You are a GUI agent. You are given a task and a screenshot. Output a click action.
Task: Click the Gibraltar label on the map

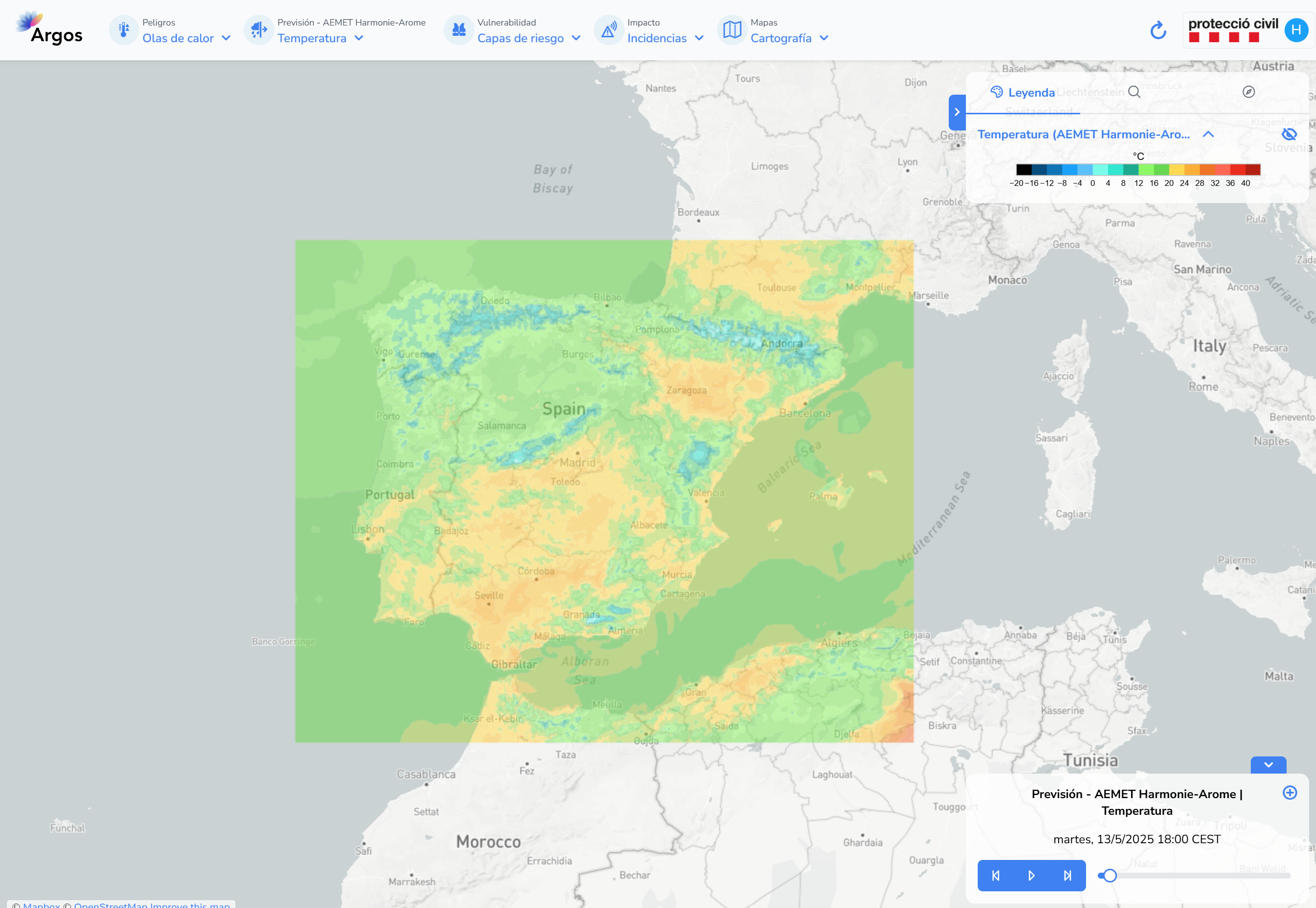click(x=514, y=665)
